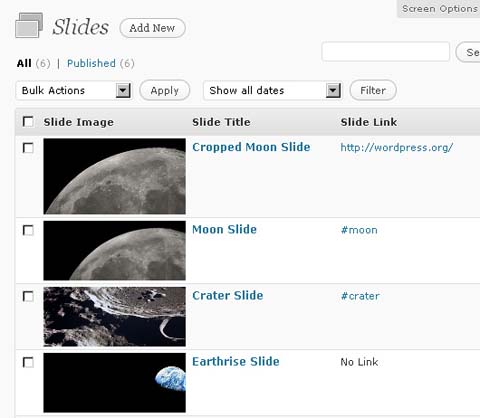Screen dimensions: 480x418
Task: Open the Show all dates dropdown
Action: click(x=273, y=90)
